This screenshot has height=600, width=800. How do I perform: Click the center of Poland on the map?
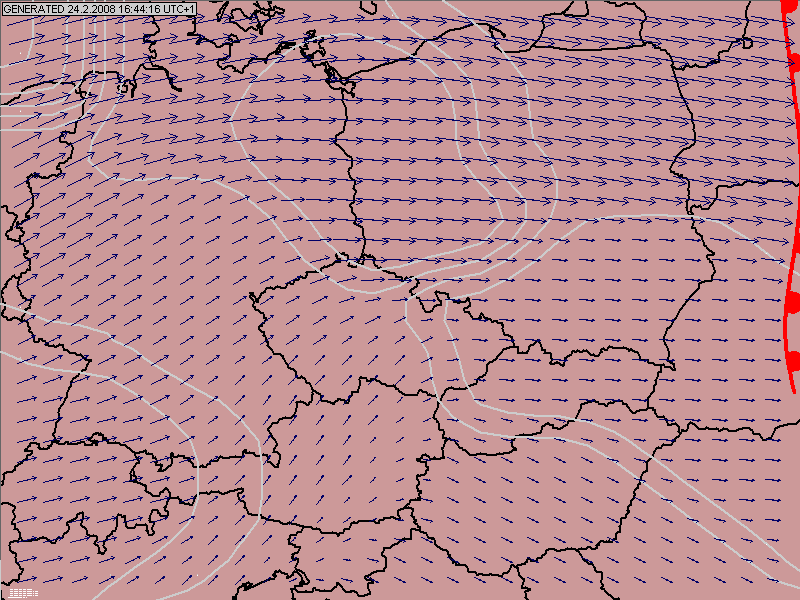click(530, 200)
